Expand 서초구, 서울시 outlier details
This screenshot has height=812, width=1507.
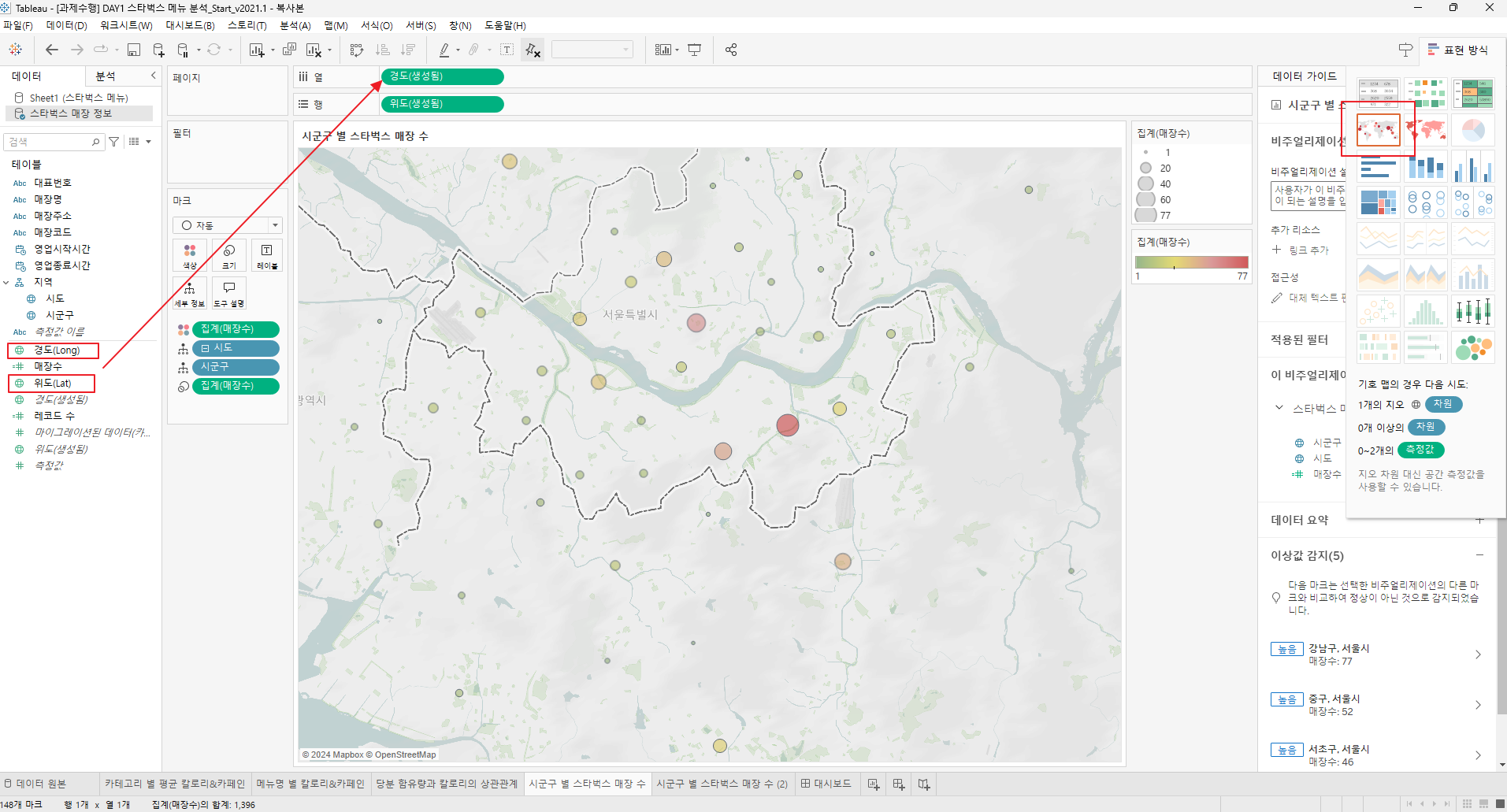click(x=1478, y=755)
